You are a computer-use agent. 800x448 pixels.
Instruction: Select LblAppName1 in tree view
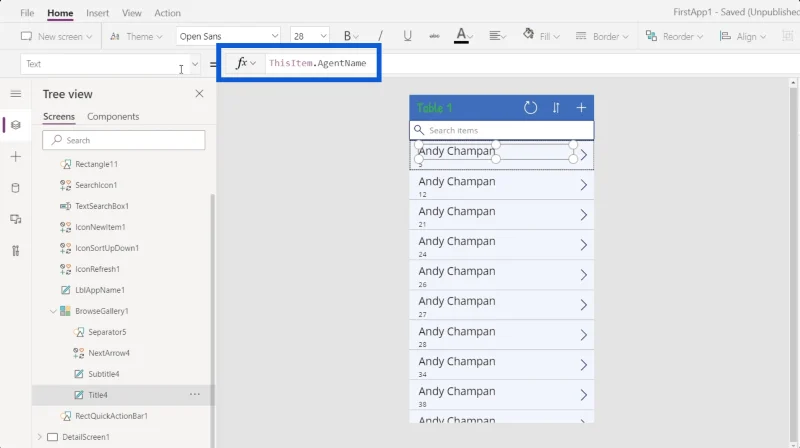click(x=100, y=290)
